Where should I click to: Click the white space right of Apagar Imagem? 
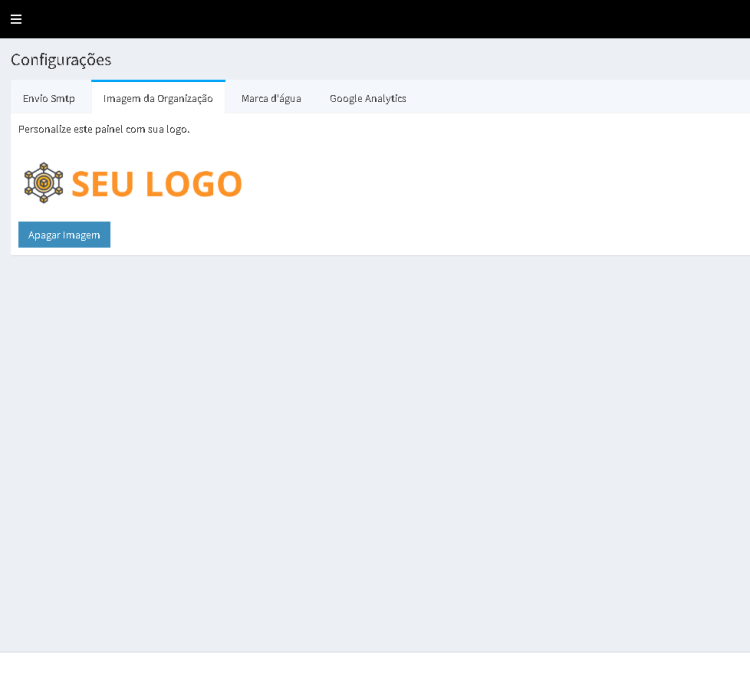(x=400, y=235)
